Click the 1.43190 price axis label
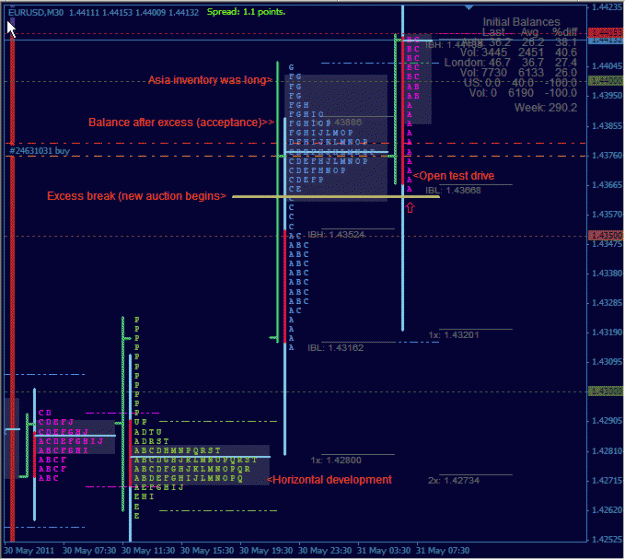The height and width of the screenshot is (560, 625). point(607,332)
